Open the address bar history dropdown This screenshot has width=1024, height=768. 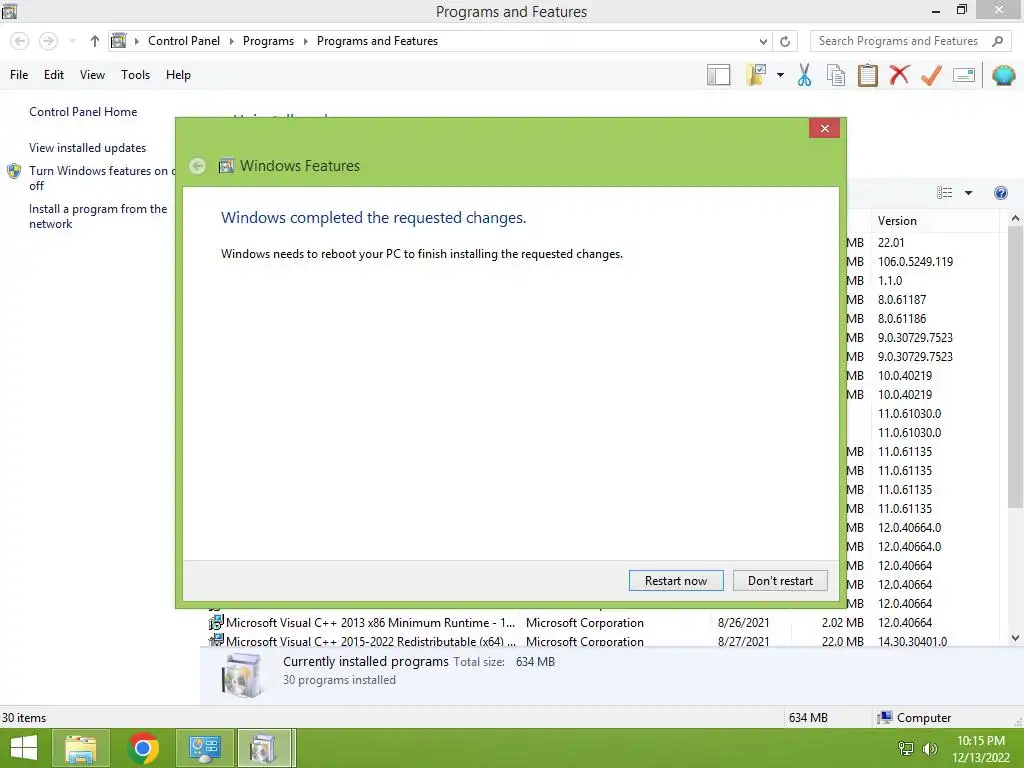coord(763,41)
